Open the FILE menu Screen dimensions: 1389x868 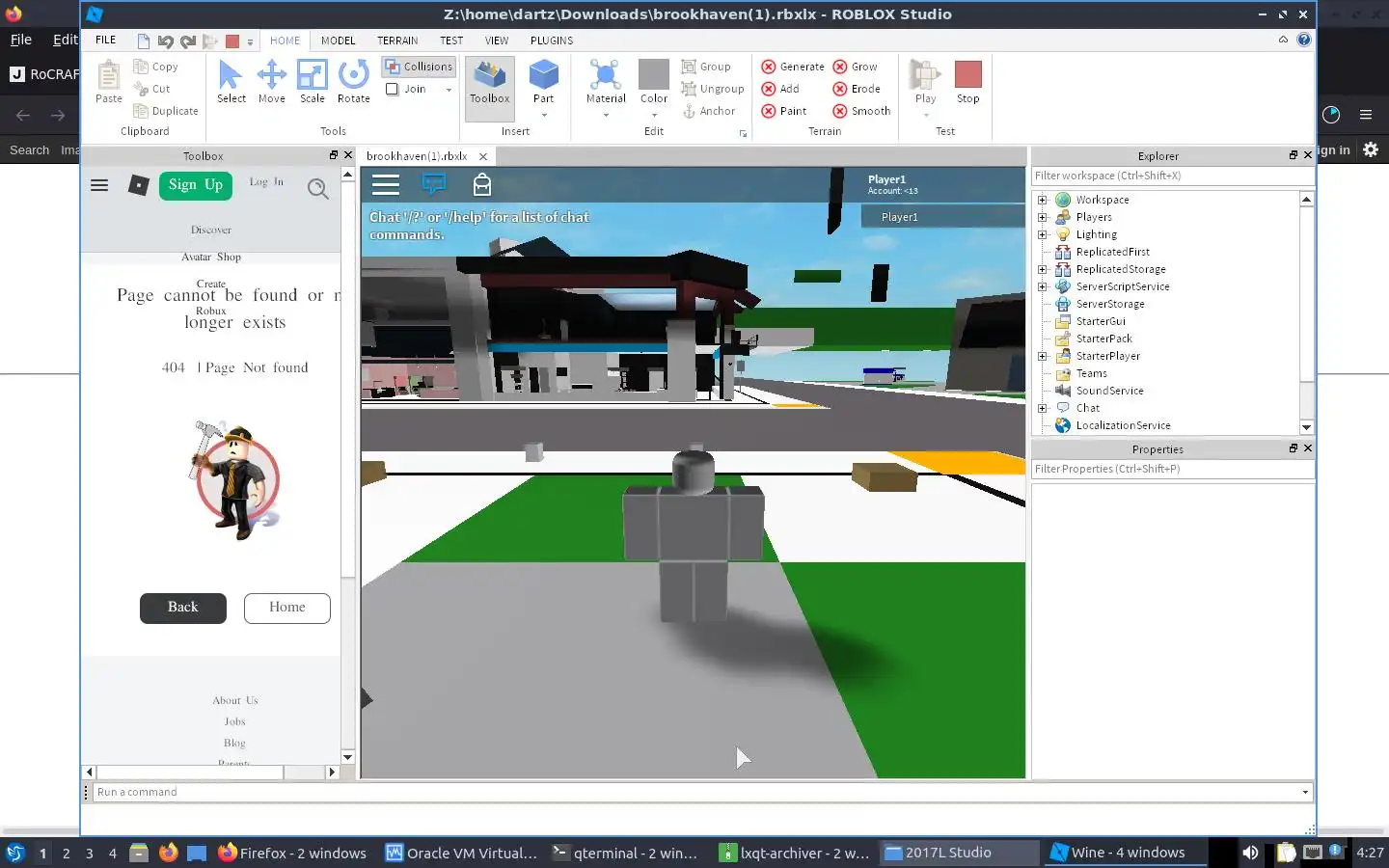(106, 41)
